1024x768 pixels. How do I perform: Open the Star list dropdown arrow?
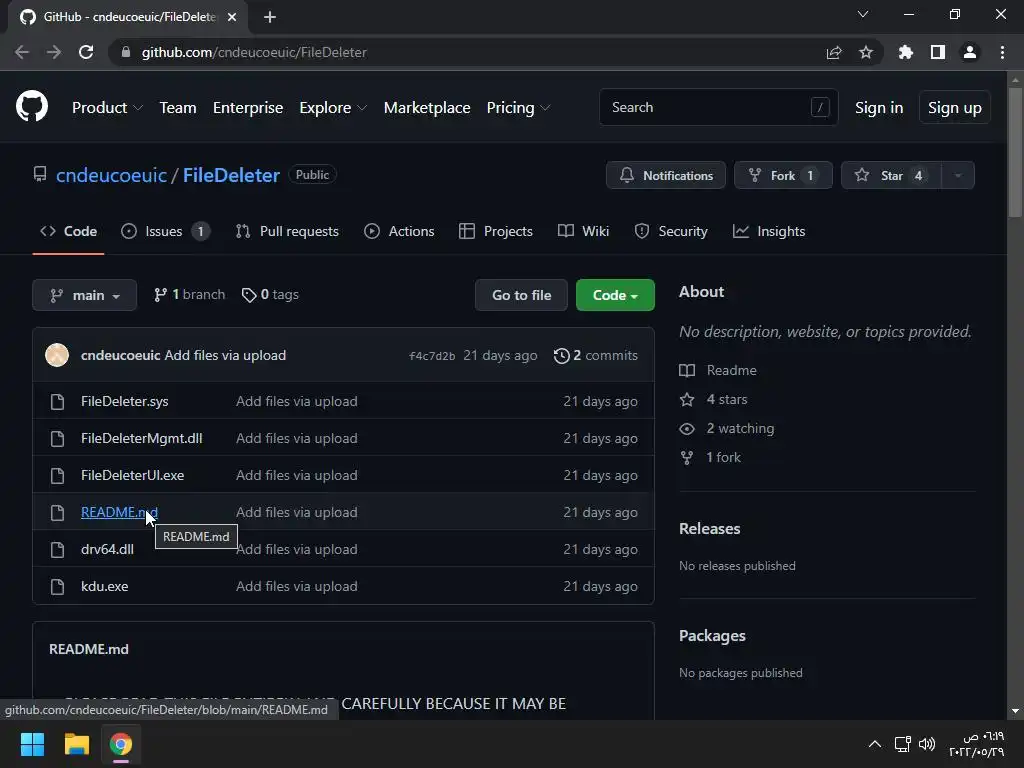958,175
